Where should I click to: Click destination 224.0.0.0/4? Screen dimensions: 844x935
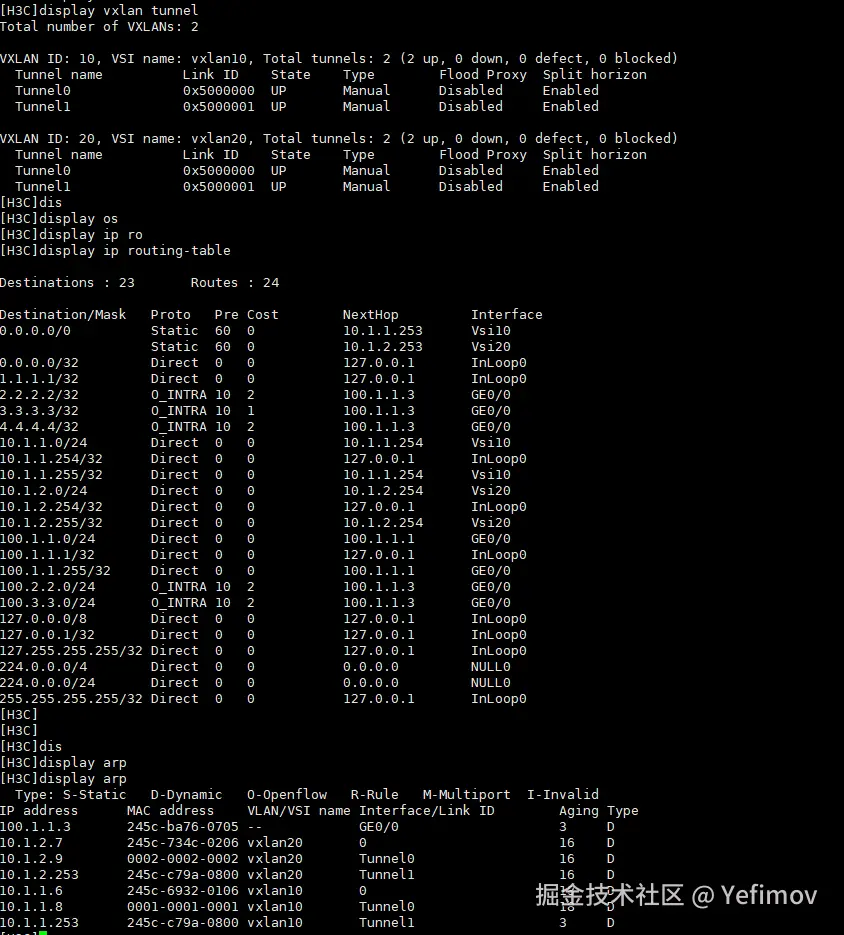point(44,667)
